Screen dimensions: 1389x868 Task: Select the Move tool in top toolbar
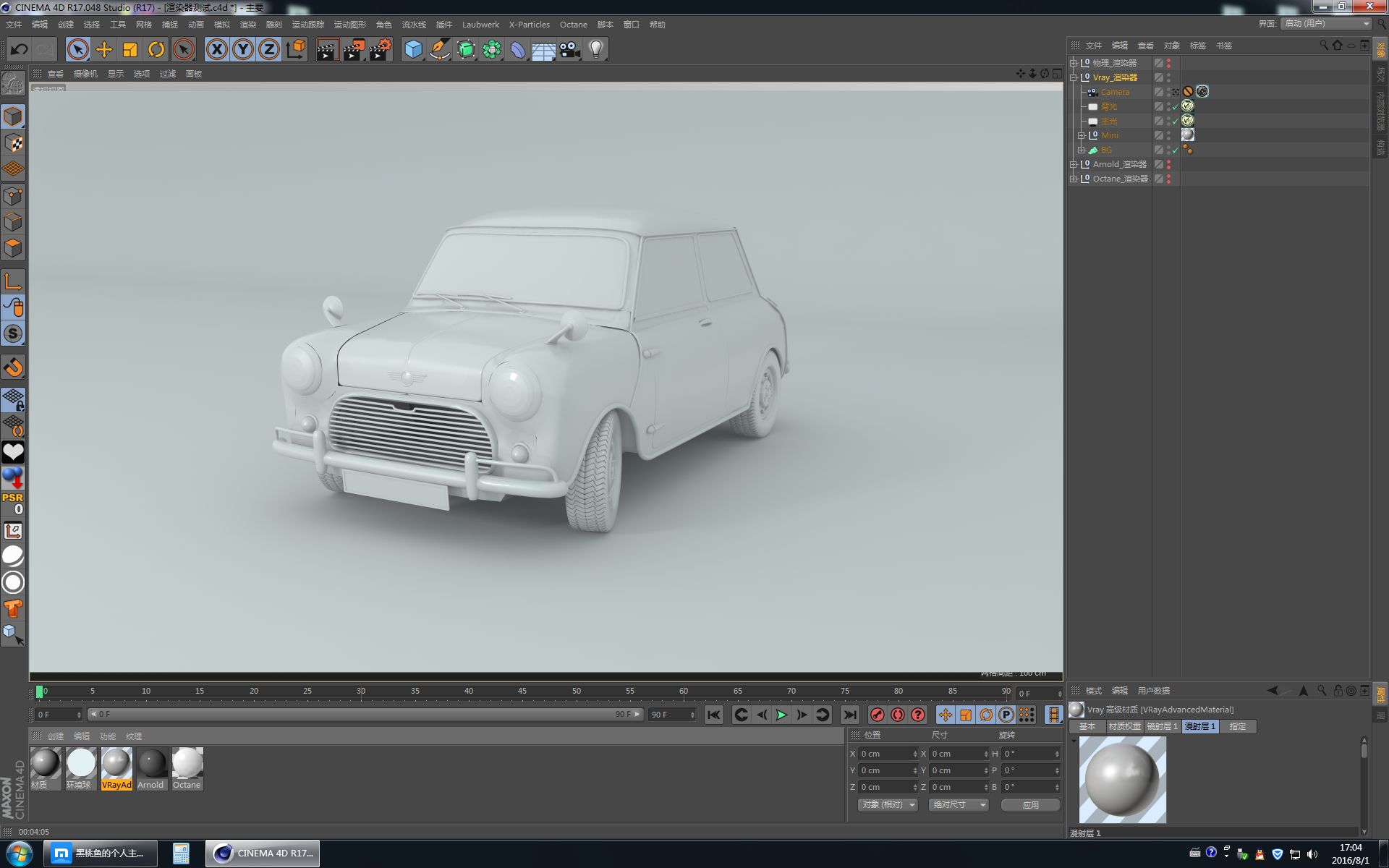pyautogui.click(x=104, y=50)
